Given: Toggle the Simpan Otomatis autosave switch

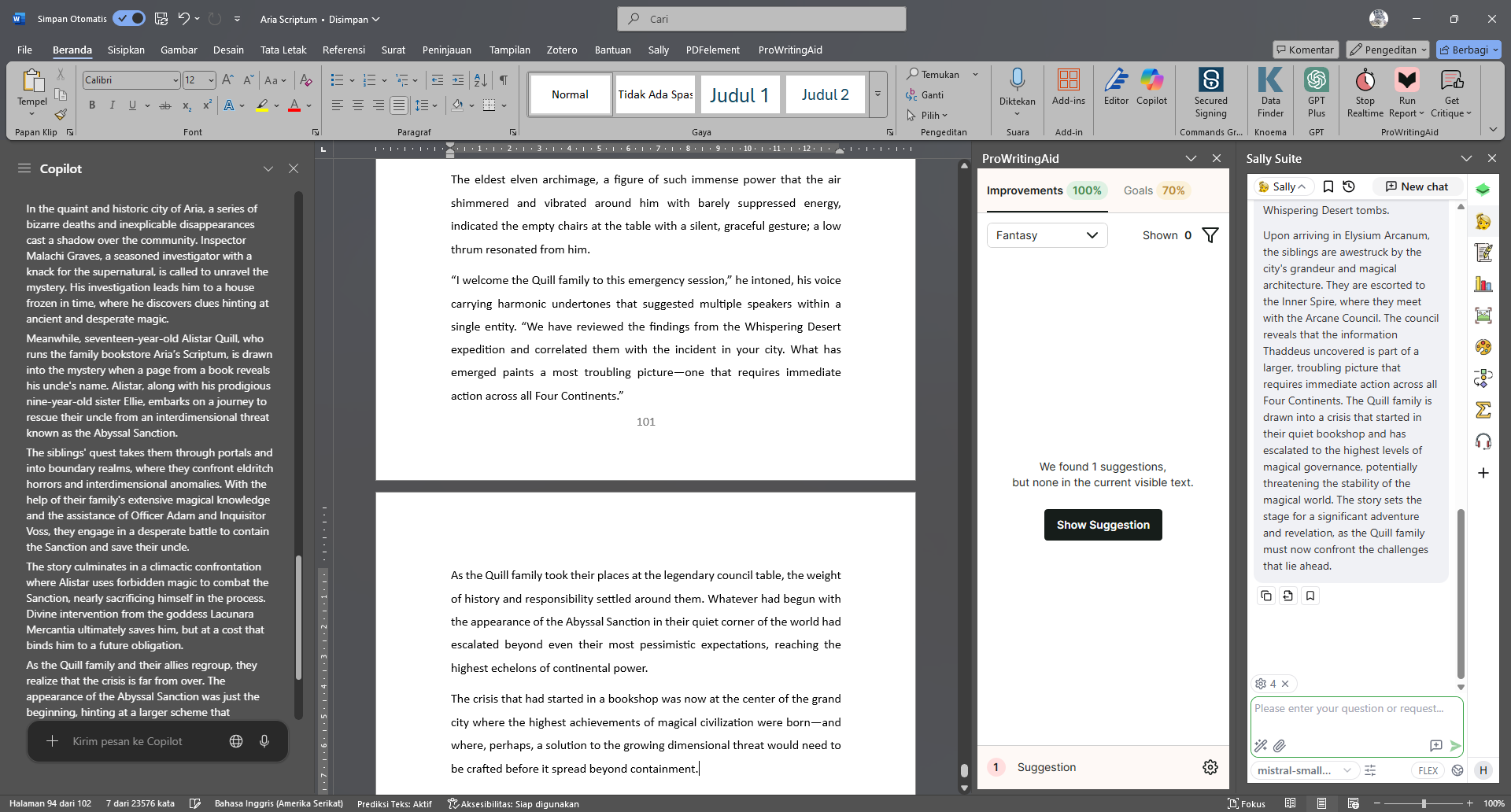Looking at the screenshot, I should (x=129, y=19).
